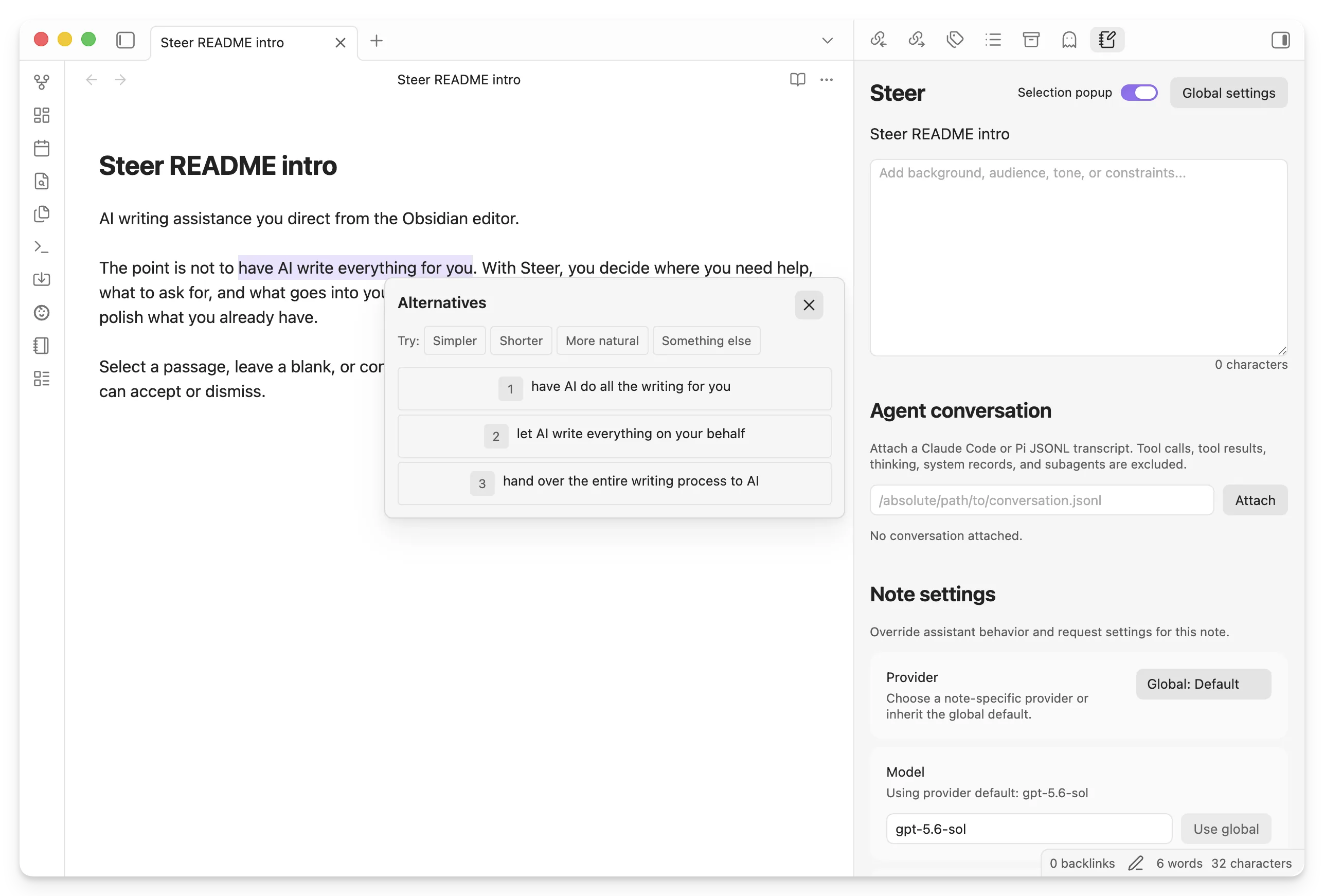Toggle the right sidebar panel icon
1324x896 pixels.
tap(1280, 41)
